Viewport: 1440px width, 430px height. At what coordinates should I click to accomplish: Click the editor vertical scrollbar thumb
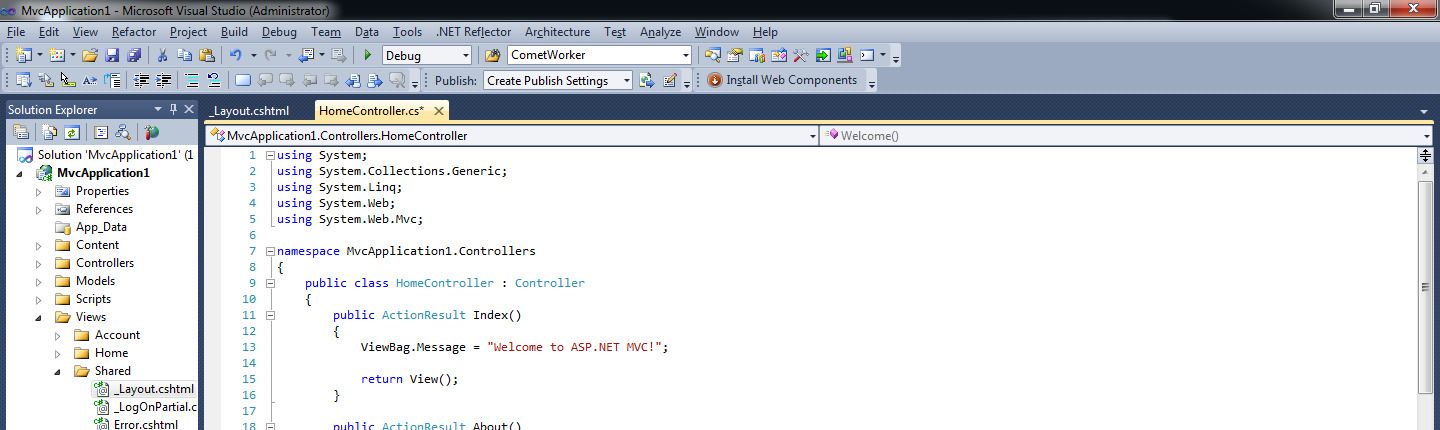coord(1425,286)
